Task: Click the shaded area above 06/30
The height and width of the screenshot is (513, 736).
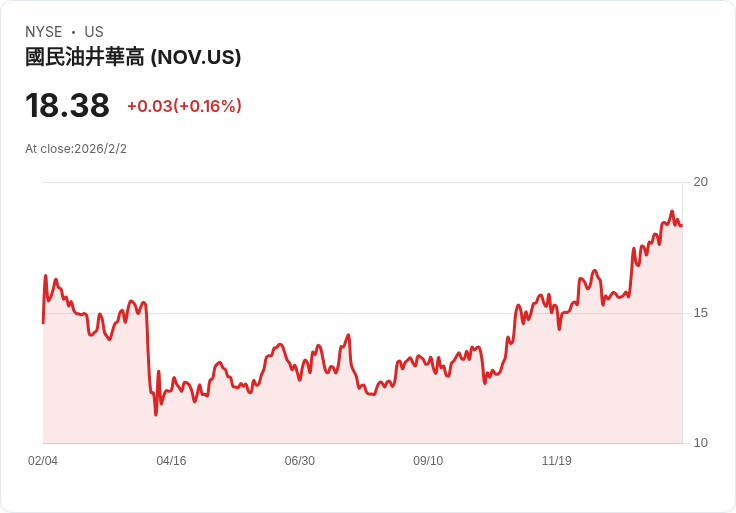Action: (299, 410)
